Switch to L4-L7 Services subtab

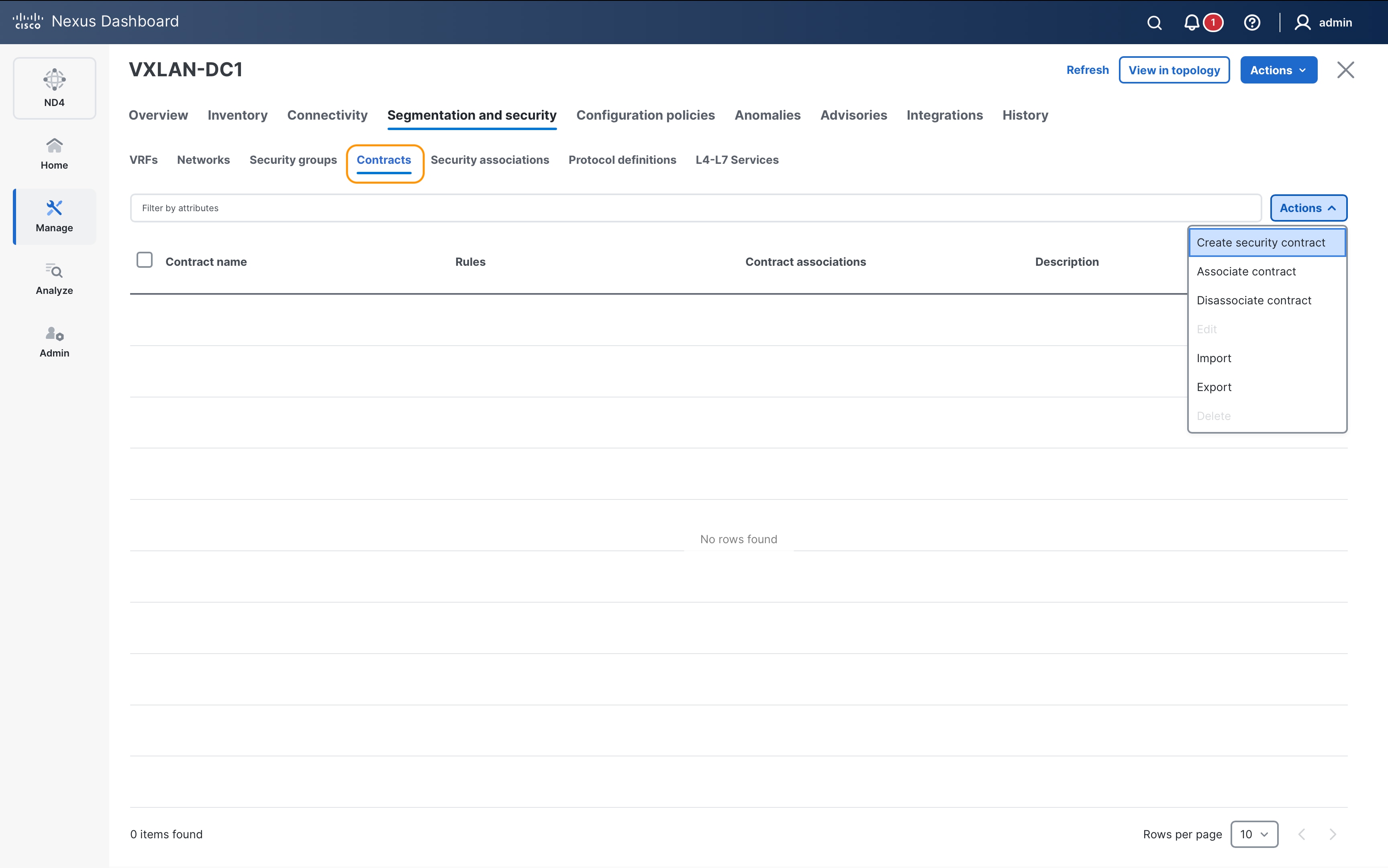[737, 160]
